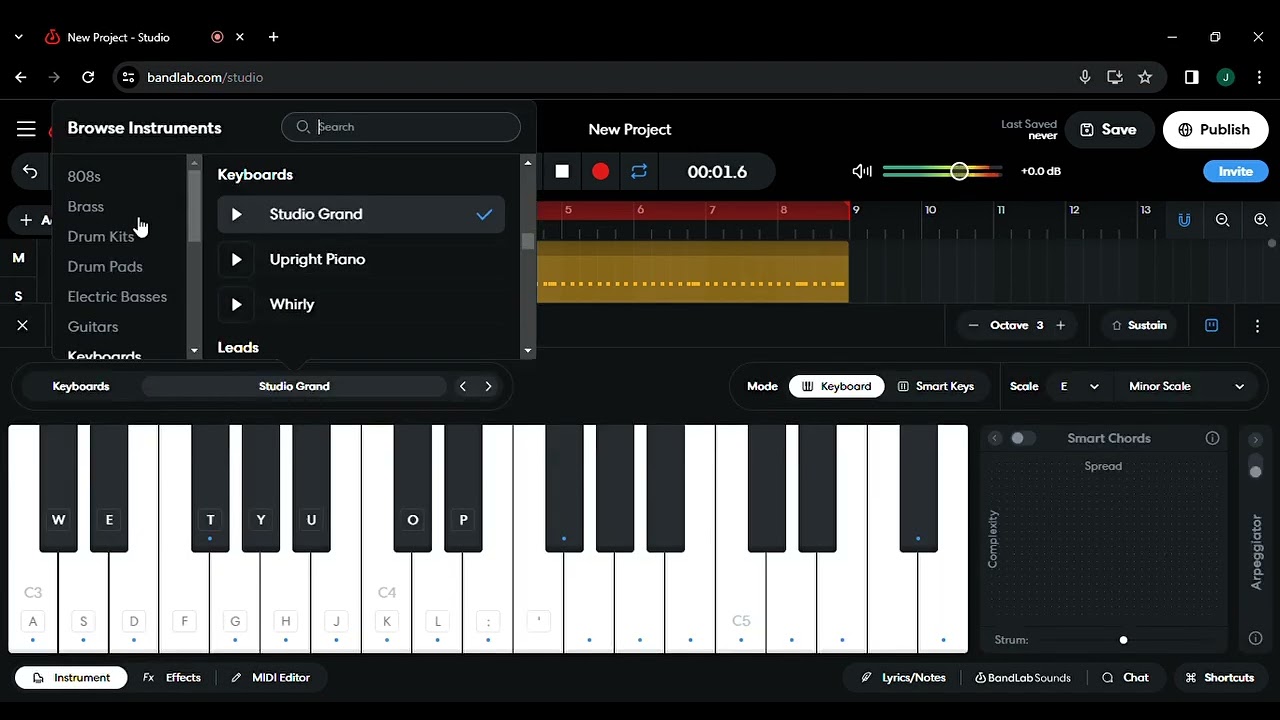Adjust the master volume slider knob
Screen dimensions: 1280x720
coord(959,172)
